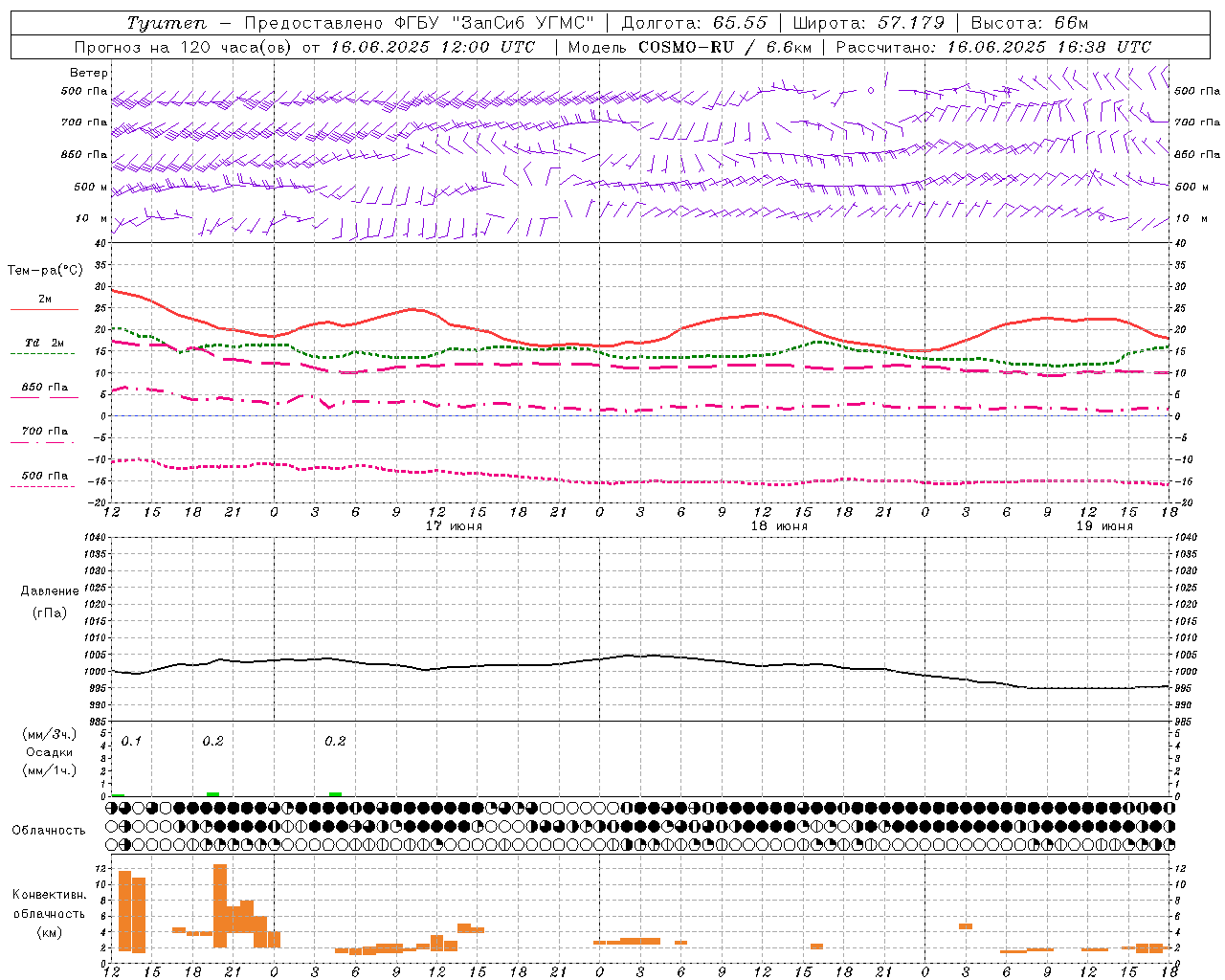1225x980 pixels.
Task: Click the "(мм/3ч.)" precipitation unit label
Action: [x=50, y=734]
